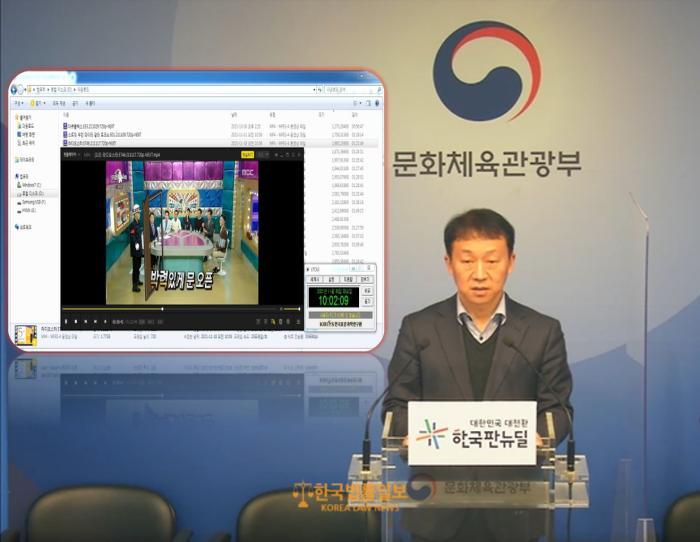Select 네트워크 in the navigation pane
The height and width of the screenshot is (542, 700).
24,227
